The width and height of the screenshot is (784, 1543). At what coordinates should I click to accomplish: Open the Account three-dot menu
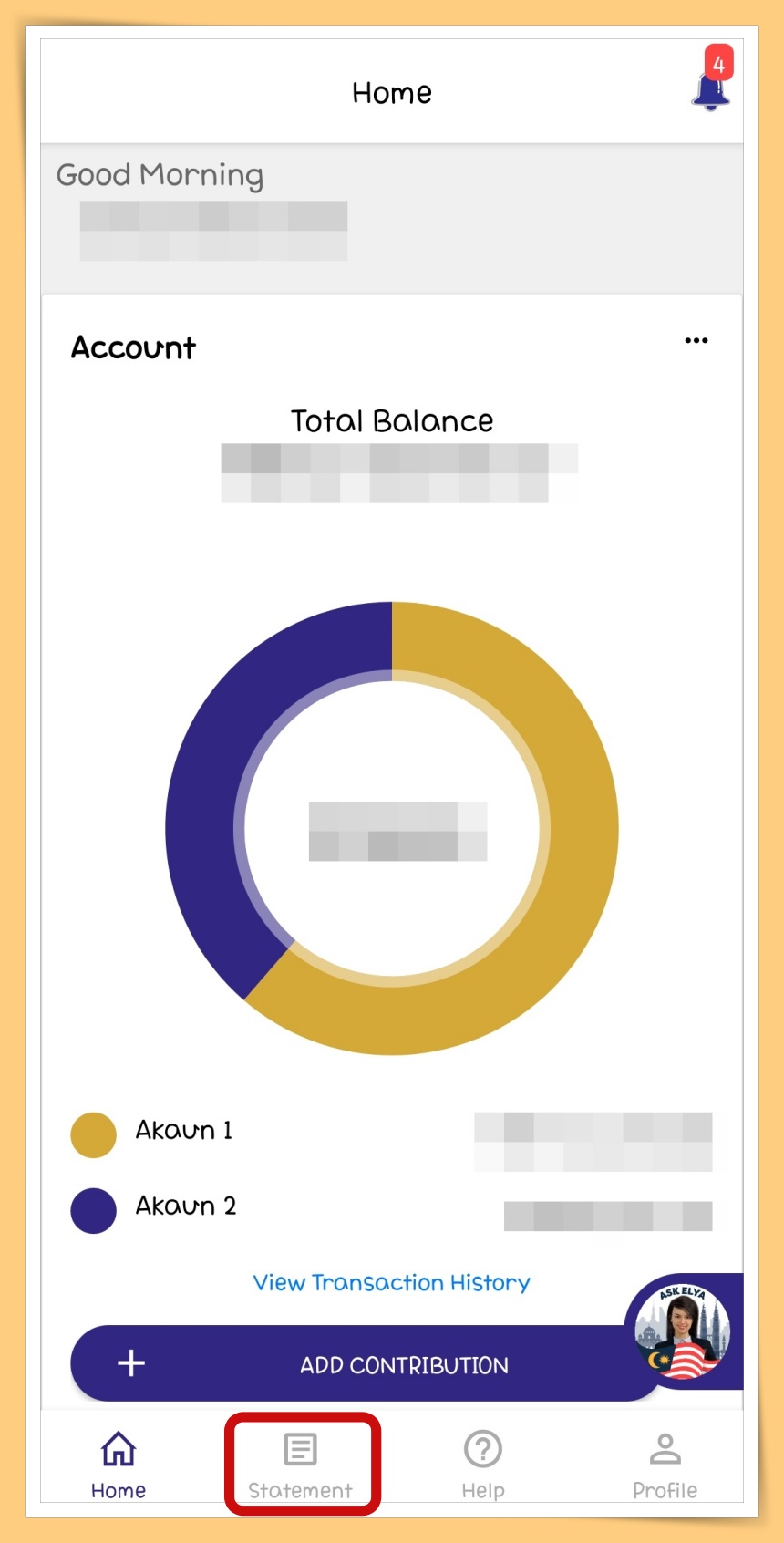(696, 341)
